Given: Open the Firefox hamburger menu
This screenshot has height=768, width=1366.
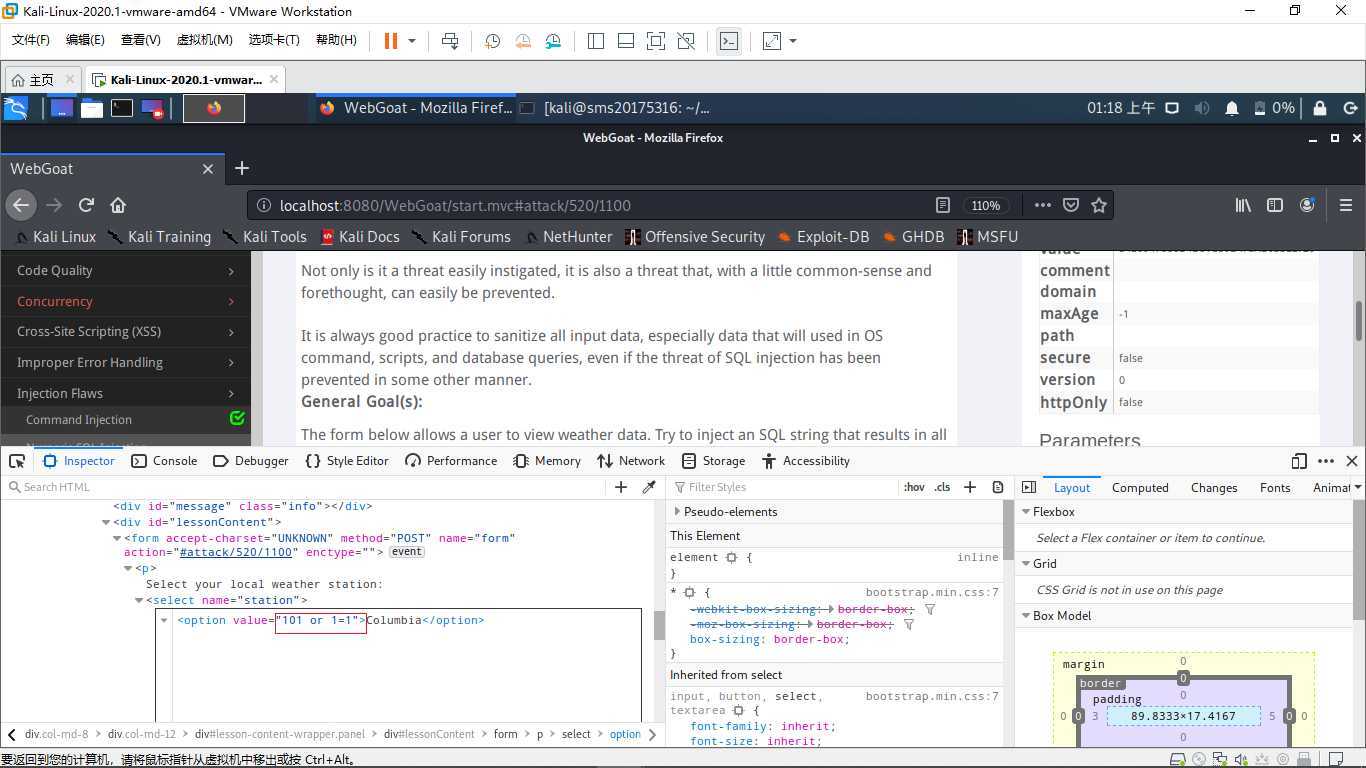Looking at the screenshot, I should (1345, 205).
